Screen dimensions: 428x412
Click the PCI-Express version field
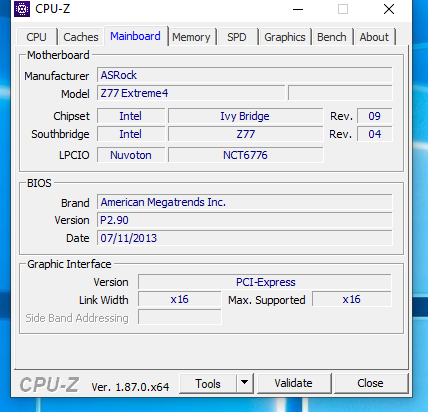[x=265, y=282]
